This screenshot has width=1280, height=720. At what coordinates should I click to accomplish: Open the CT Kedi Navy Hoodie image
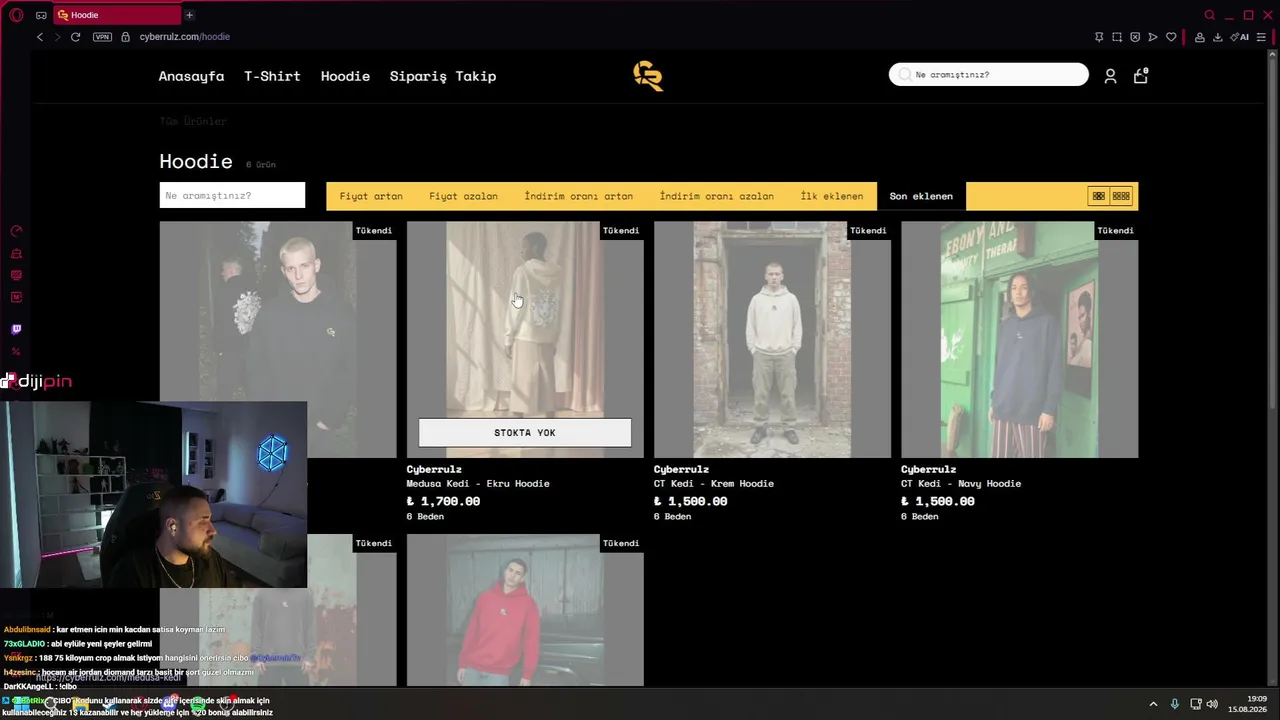pos(1019,339)
